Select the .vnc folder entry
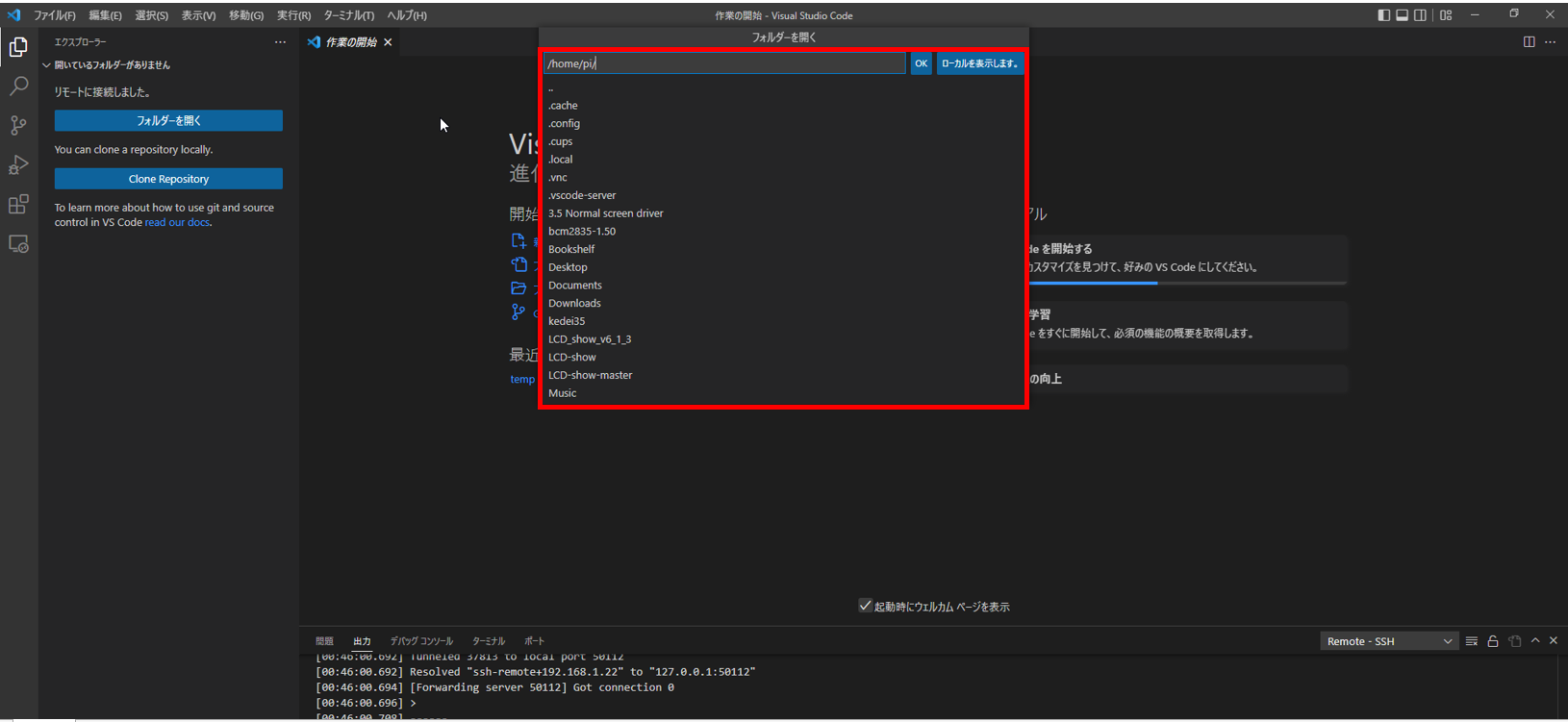This screenshot has width=1568, height=722. (x=783, y=178)
